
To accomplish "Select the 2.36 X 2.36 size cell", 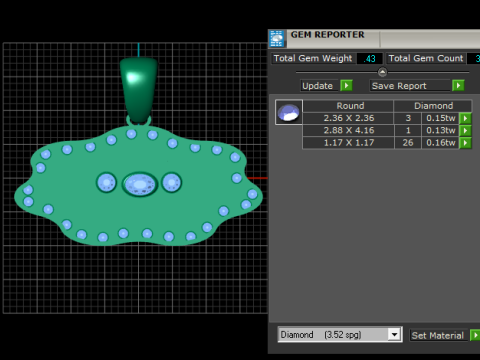I will pos(348,118).
